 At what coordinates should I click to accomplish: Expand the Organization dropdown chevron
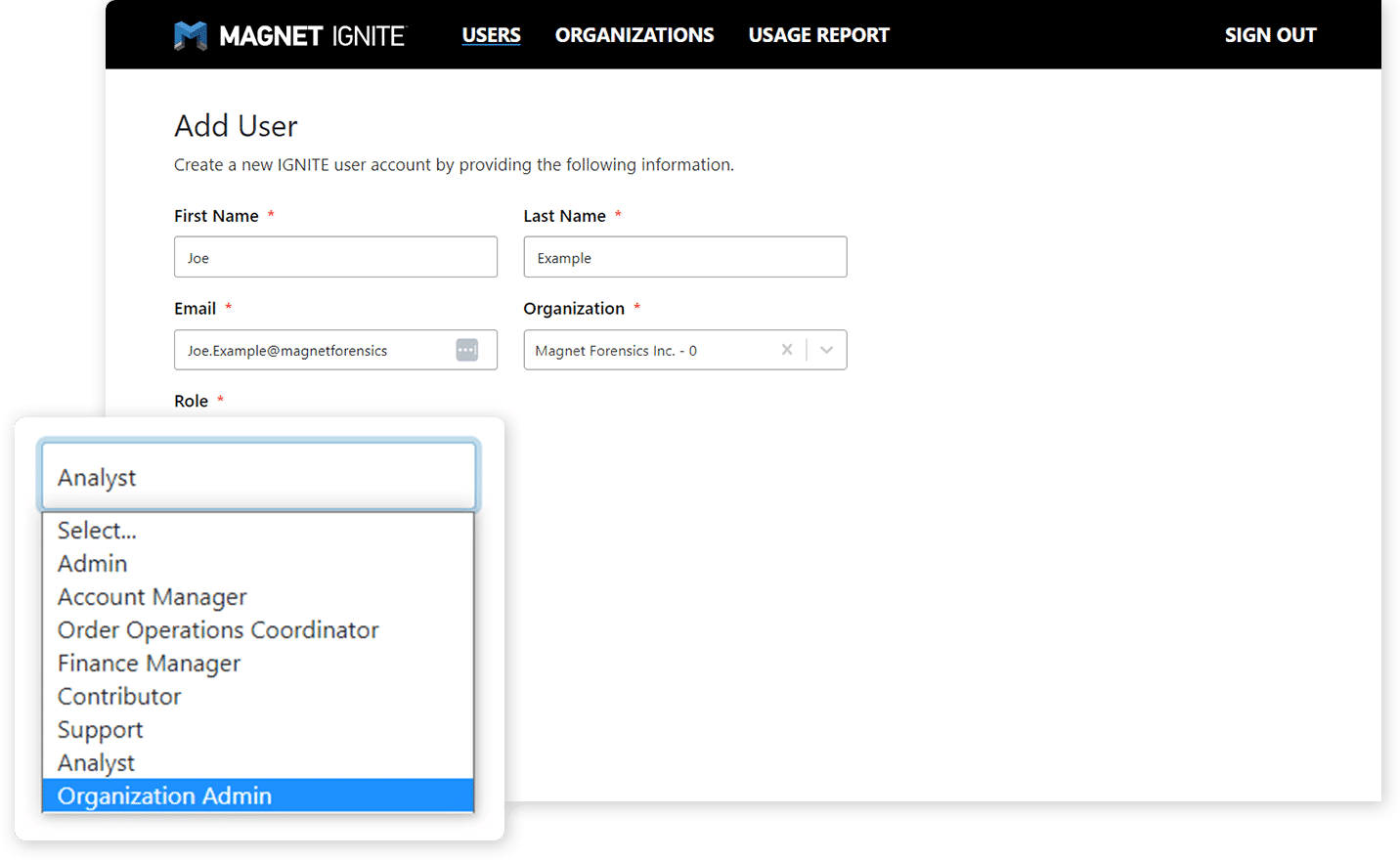(x=827, y=350)
